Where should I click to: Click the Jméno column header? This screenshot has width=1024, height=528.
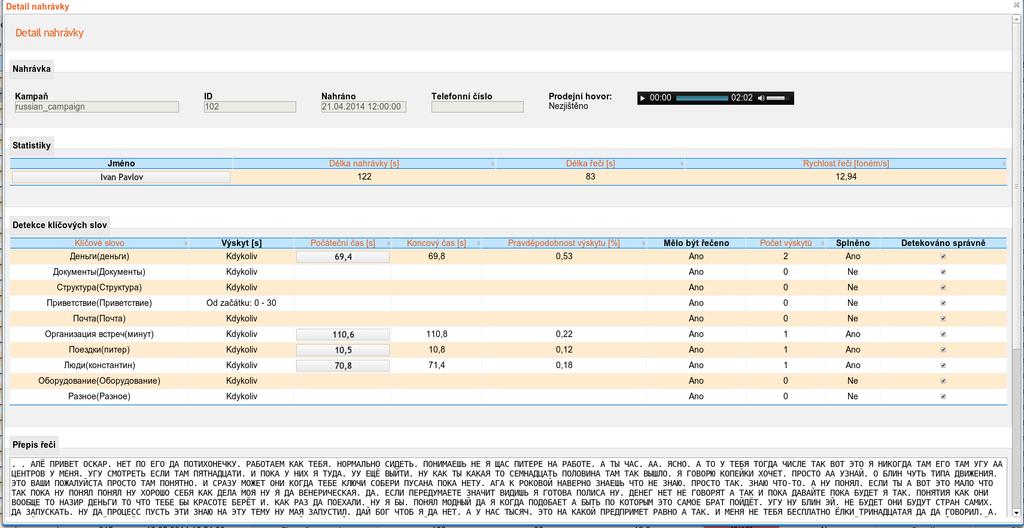pyautogui.click(x=121, y=163)
